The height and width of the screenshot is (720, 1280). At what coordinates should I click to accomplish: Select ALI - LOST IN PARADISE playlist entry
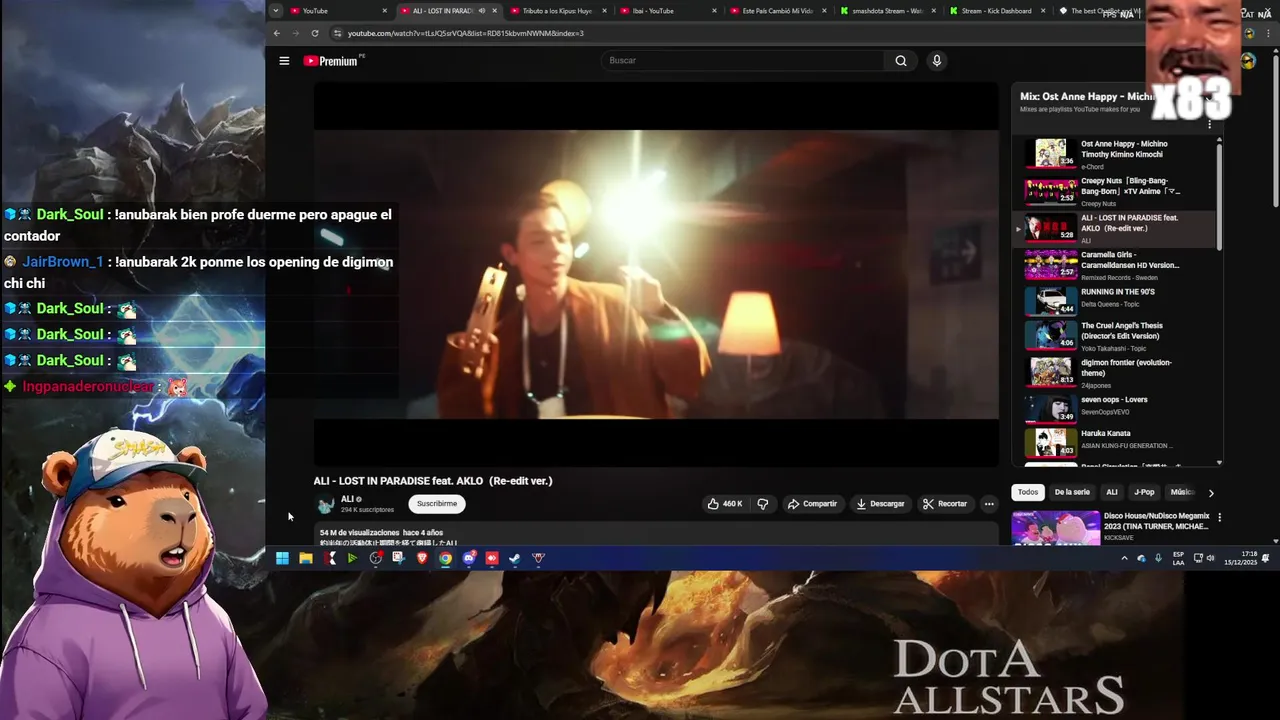1116,228
